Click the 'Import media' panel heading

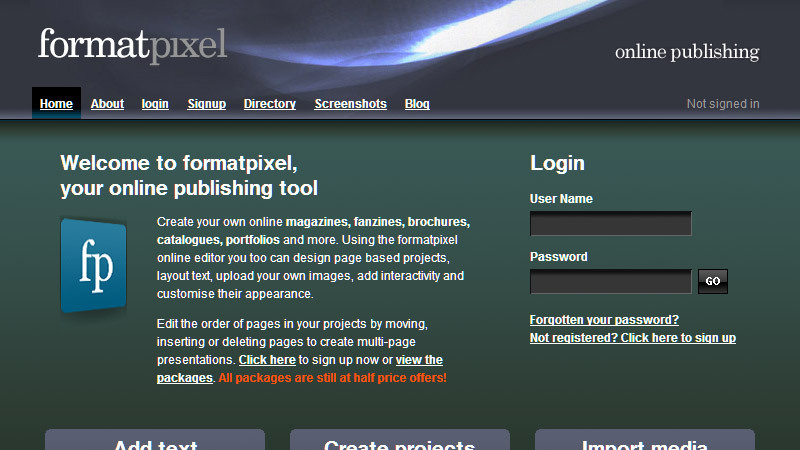(x=645, y=445)
